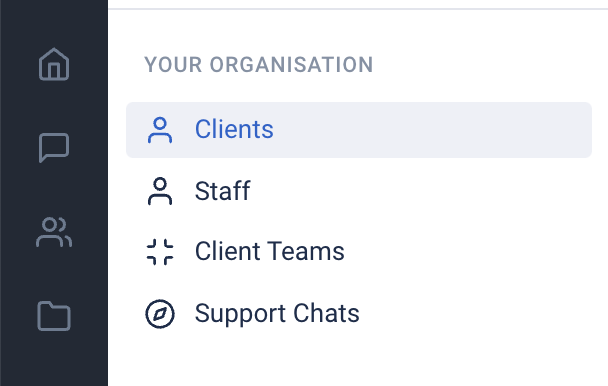Click the compass icon beside Support Chats
The height and width of the screenshot is (386, 608).
pos(160,313)
